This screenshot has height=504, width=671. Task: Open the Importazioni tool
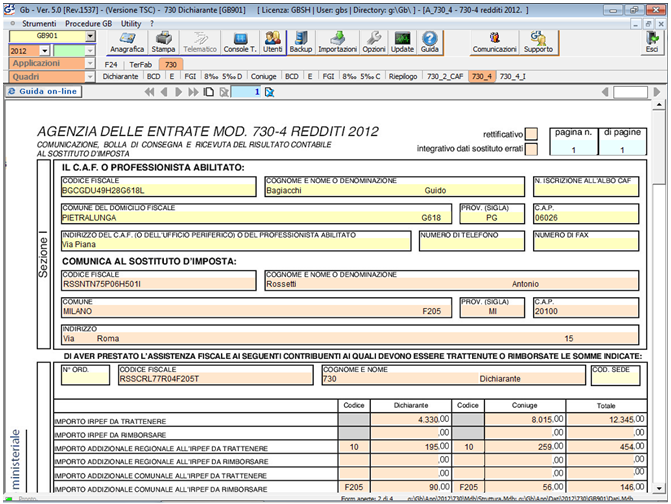337,42
